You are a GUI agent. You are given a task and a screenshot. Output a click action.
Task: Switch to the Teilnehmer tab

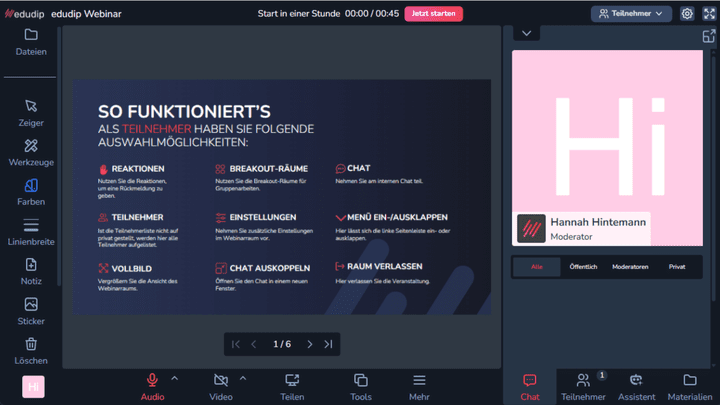pyautogui.click(x=583, y=387)
